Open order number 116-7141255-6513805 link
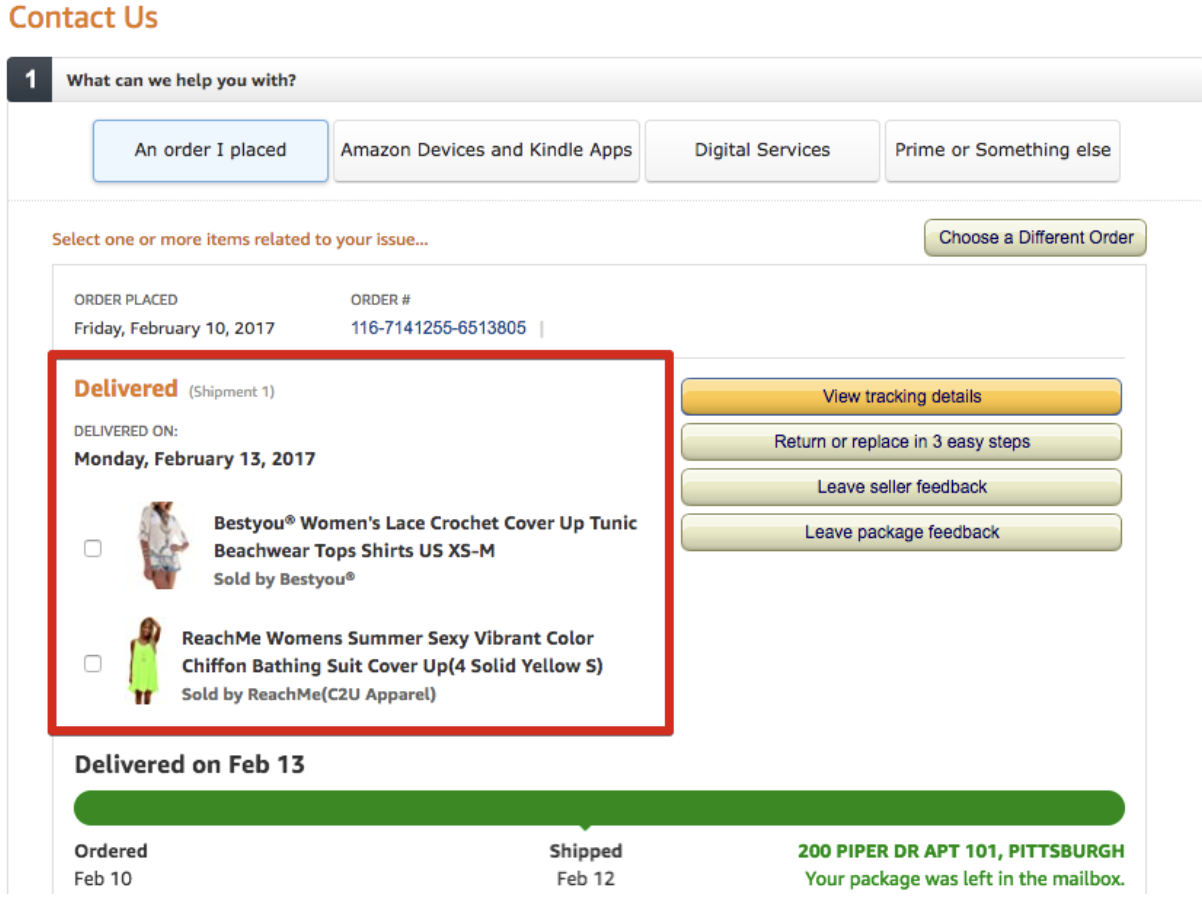 [438, 328]
